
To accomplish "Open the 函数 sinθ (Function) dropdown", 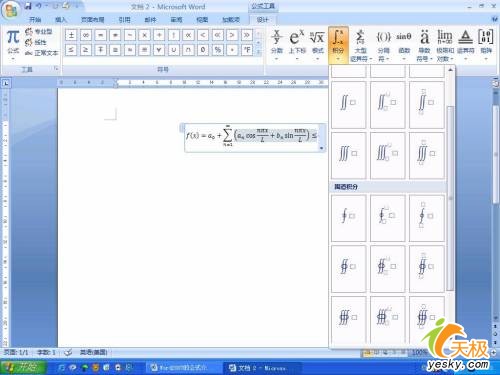I will coord(404,45).
